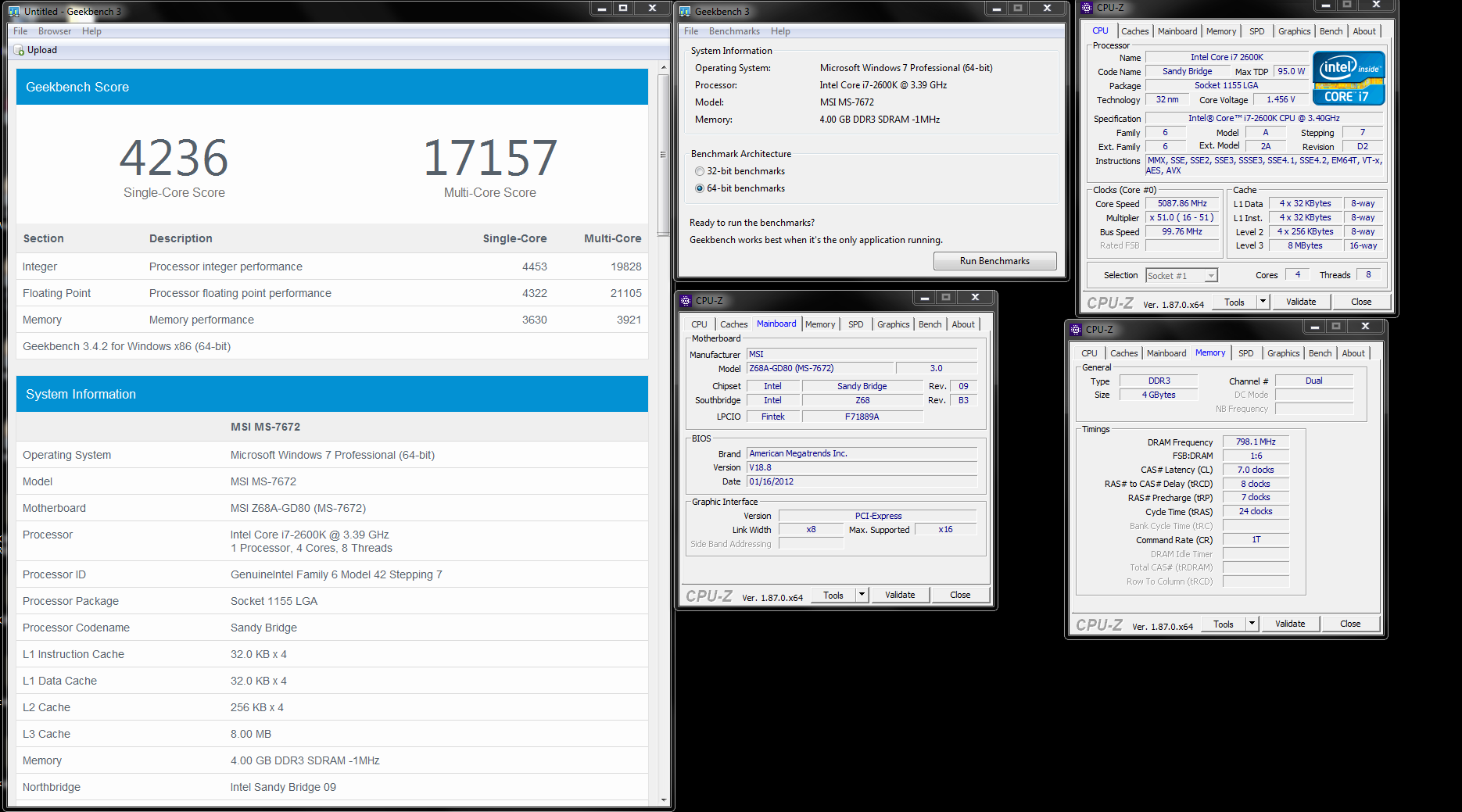
Task: Click Validate in CPU-Z Memory window
Action: (x=1290, y=624)
